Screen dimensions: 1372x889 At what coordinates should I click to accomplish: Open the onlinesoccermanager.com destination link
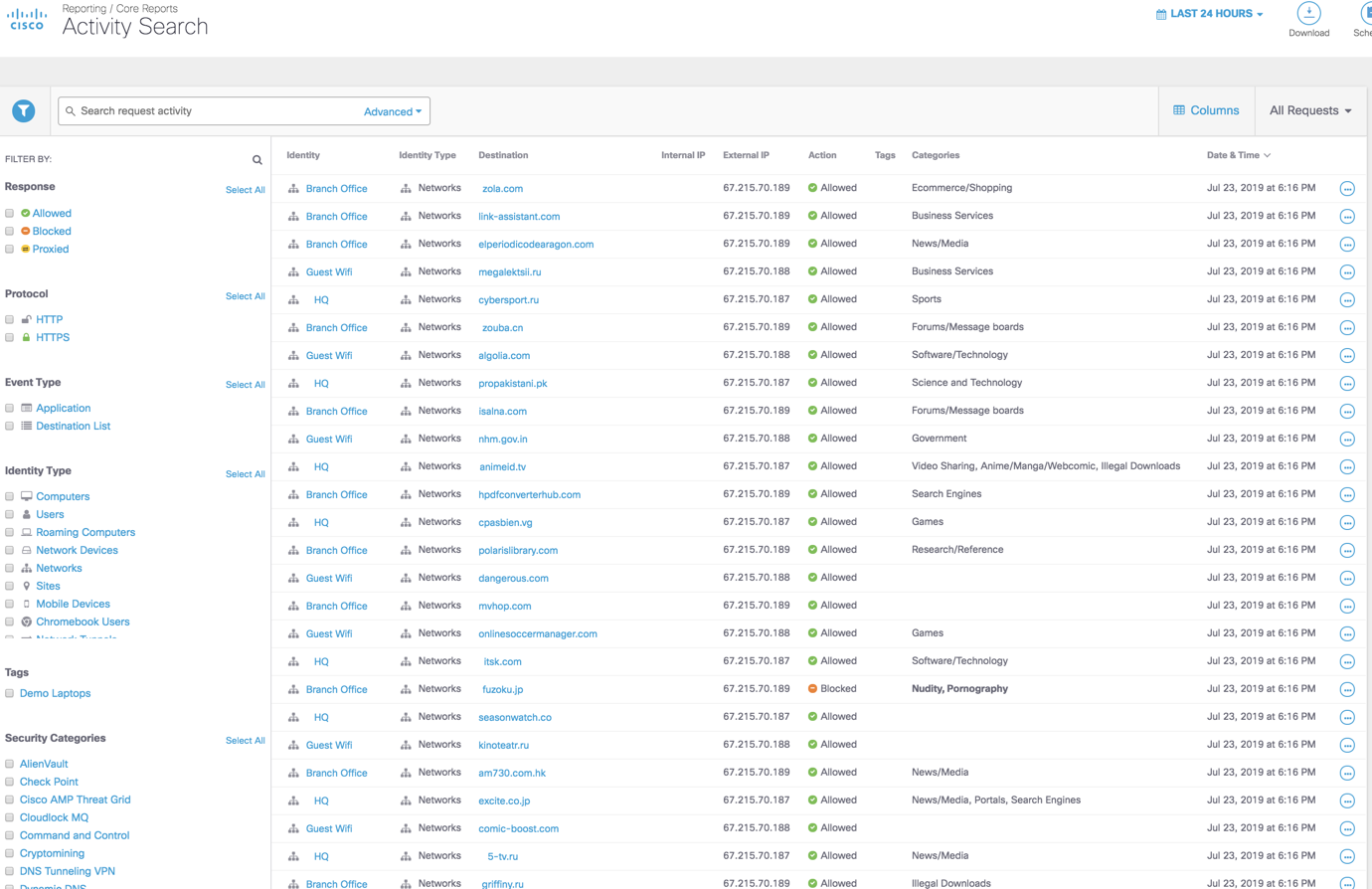(x=538, y=633)
